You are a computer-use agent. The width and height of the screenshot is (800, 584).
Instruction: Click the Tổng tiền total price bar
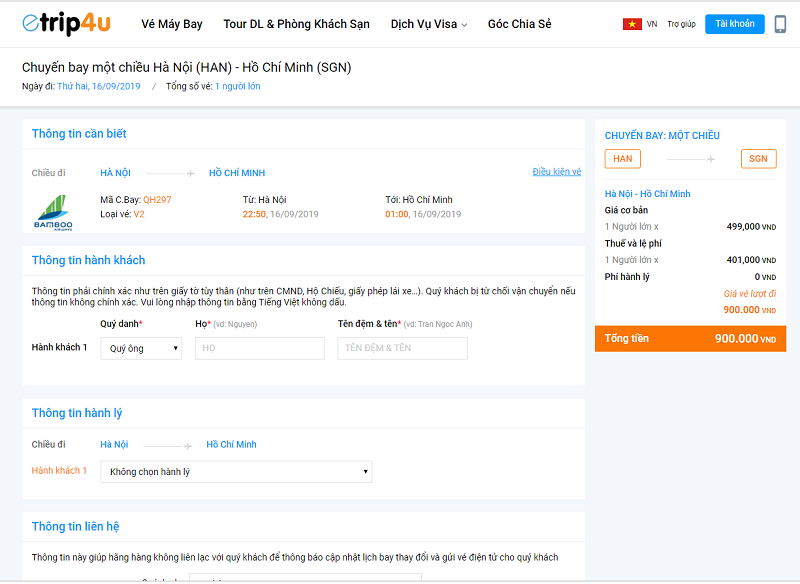point(690,339)
